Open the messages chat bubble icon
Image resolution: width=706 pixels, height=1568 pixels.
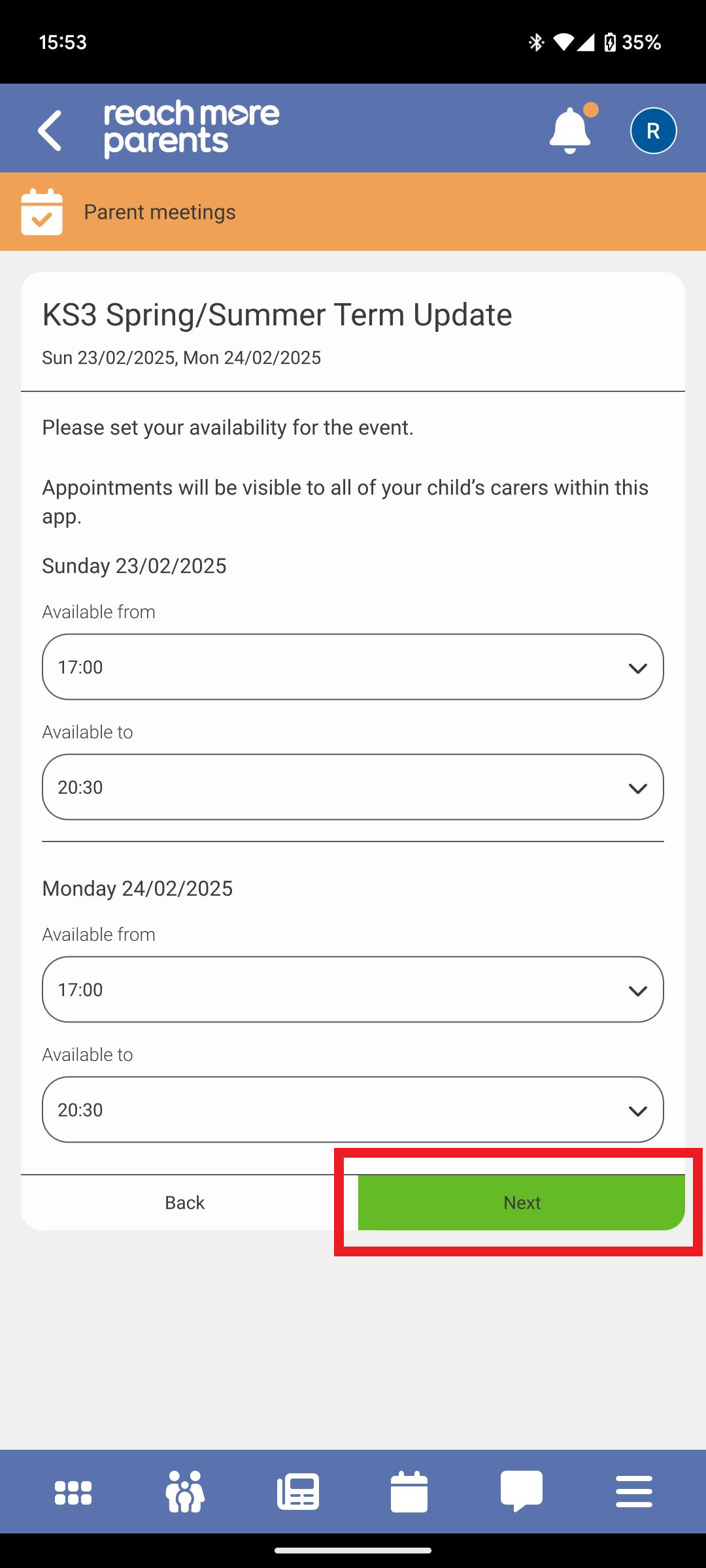tap(522, 1491)
